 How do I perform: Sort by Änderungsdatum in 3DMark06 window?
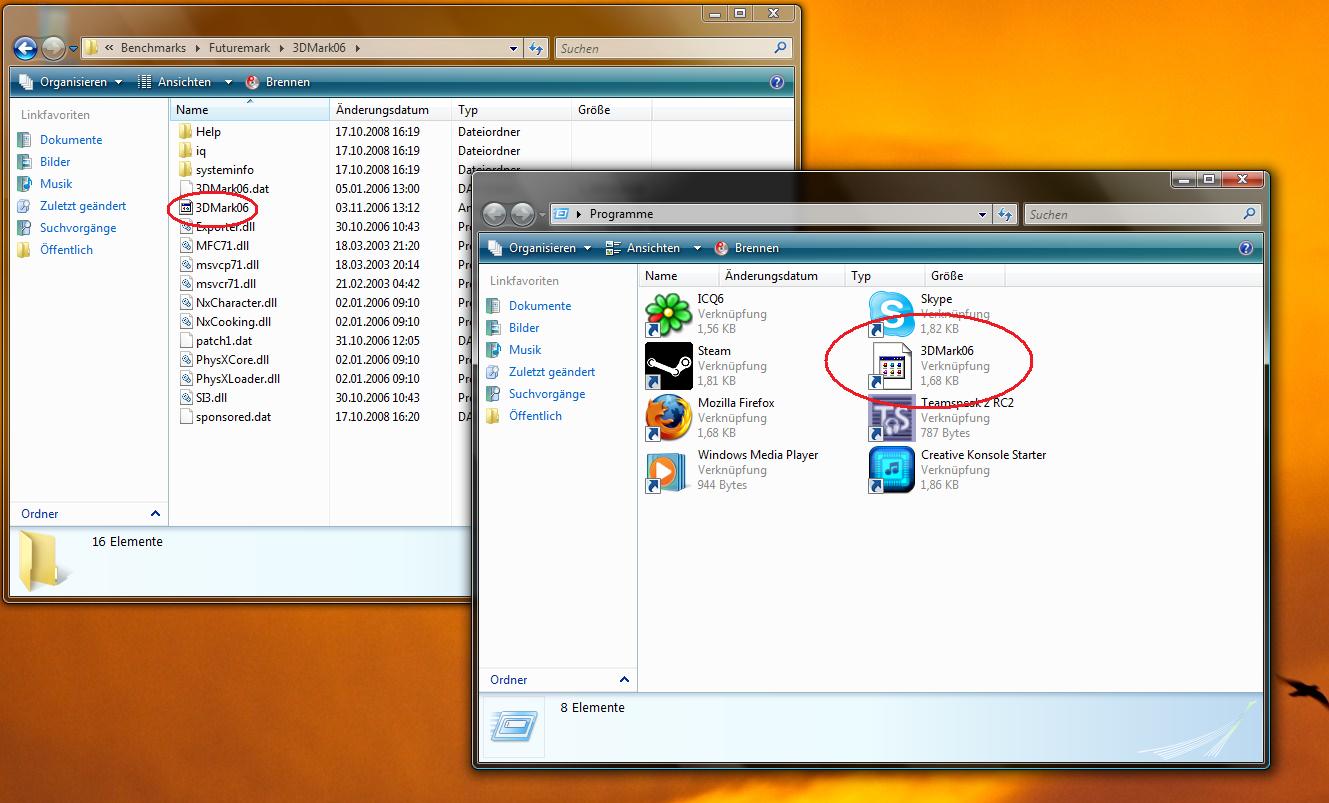(391, 110)
